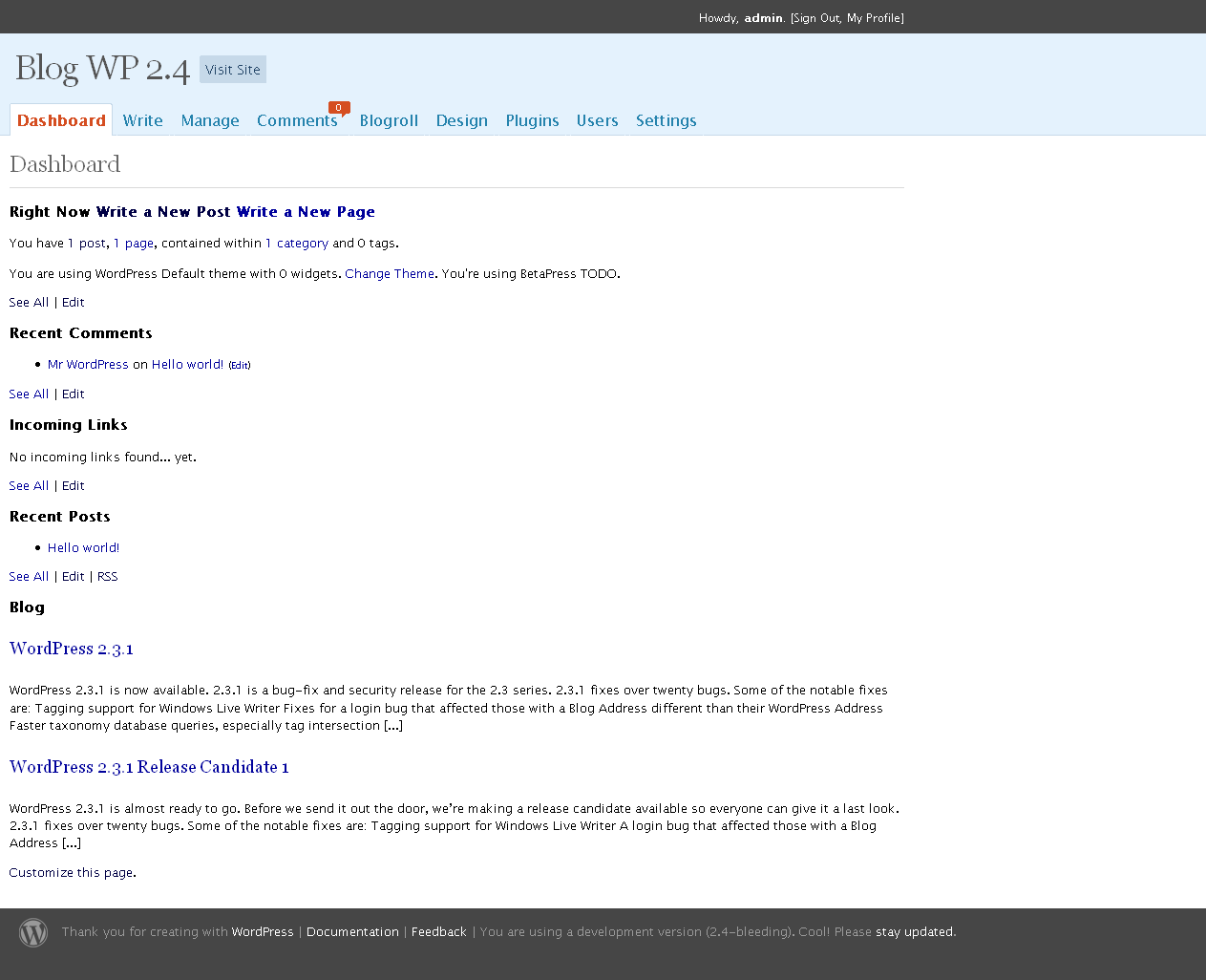The width and height of the screenshot is (1206, 980).
Task: Click the 'Right Now' section heading
Action: tap(50, 212)
